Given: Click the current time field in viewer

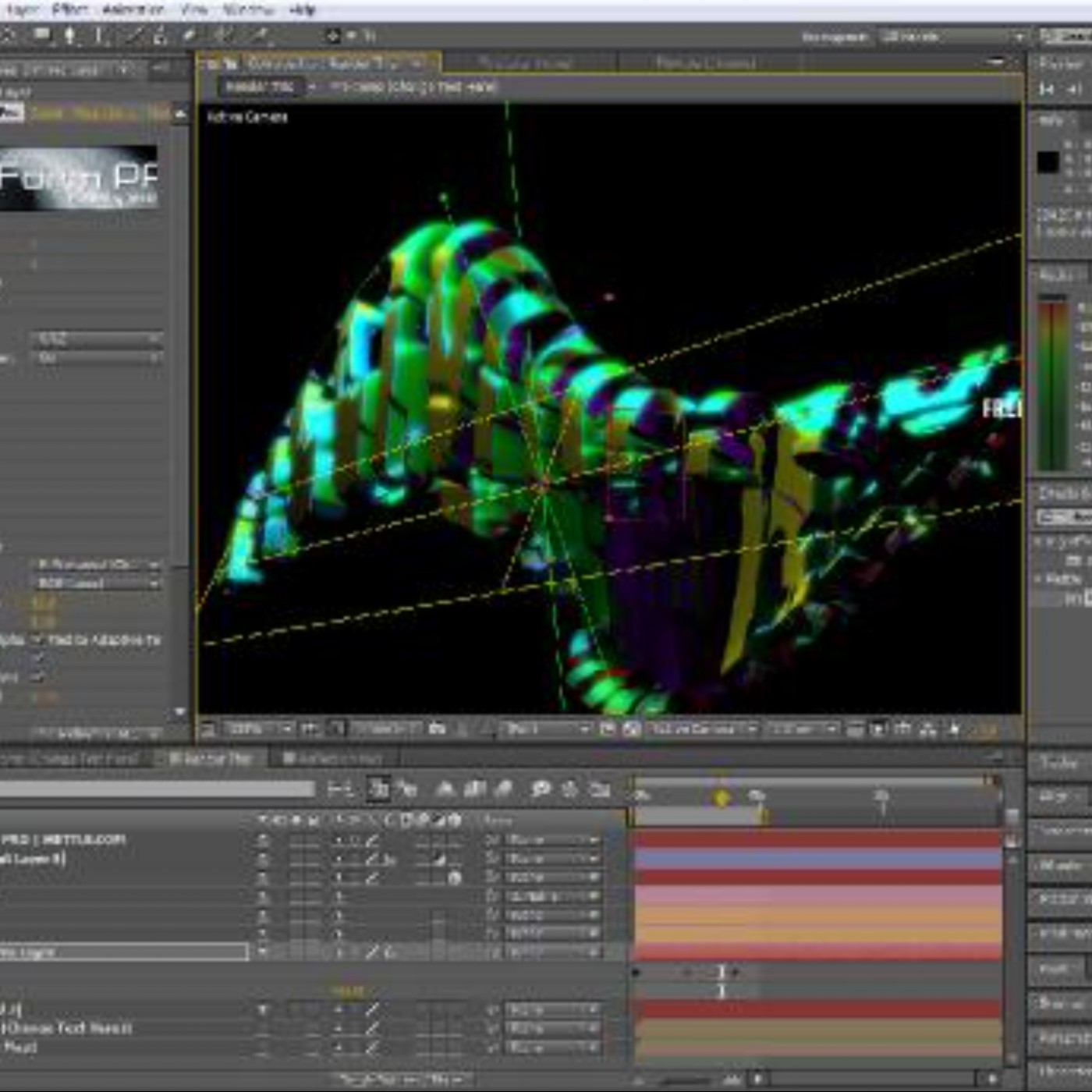Looking at the screenshot, I should pyautogui.click(x=385, y=729).
